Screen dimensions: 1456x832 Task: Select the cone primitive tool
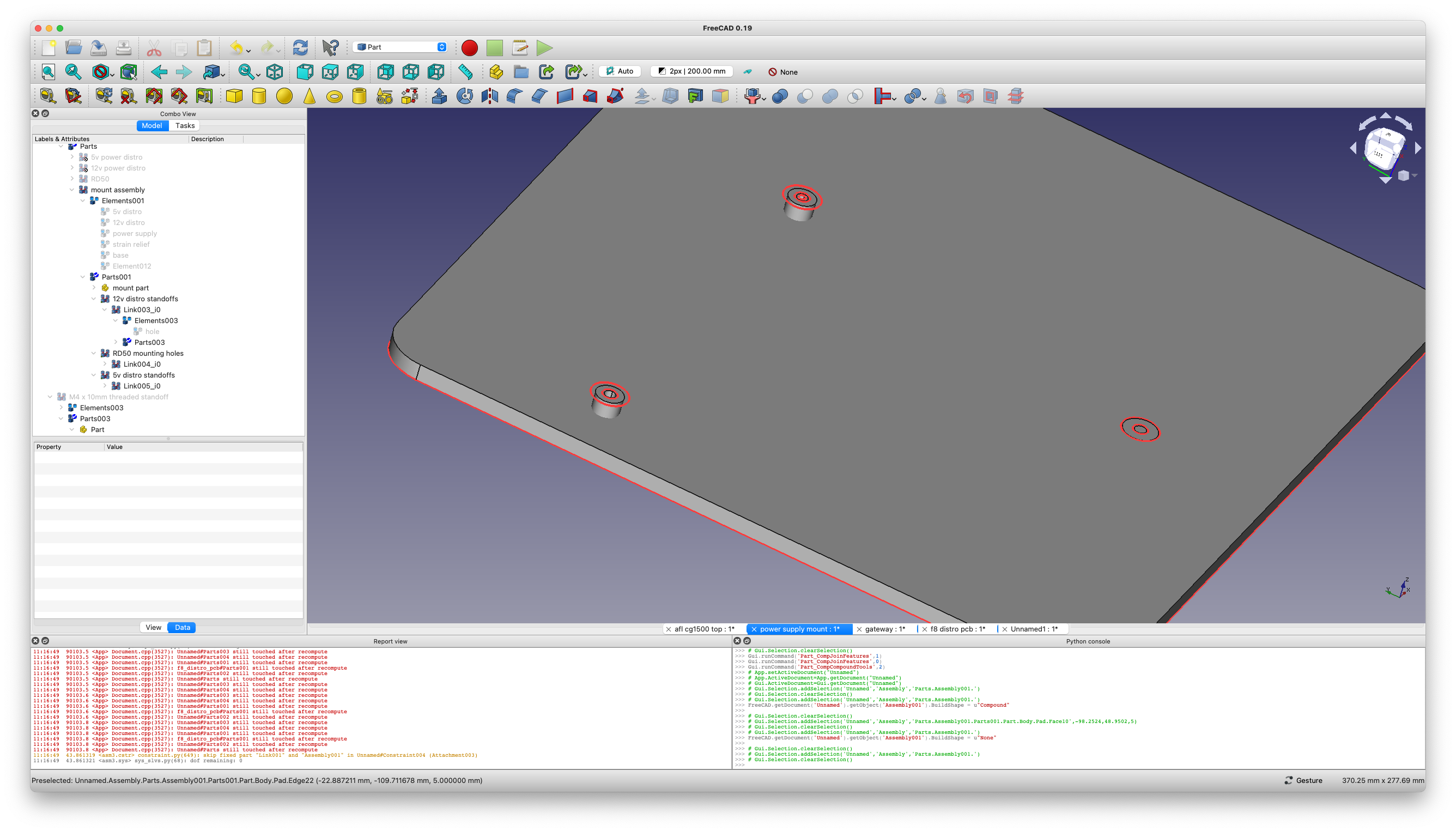click(309, 96)
